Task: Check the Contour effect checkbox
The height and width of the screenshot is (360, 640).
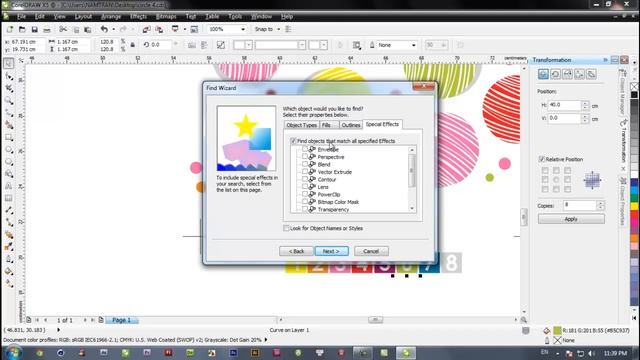Action: (x=305, y=179)
